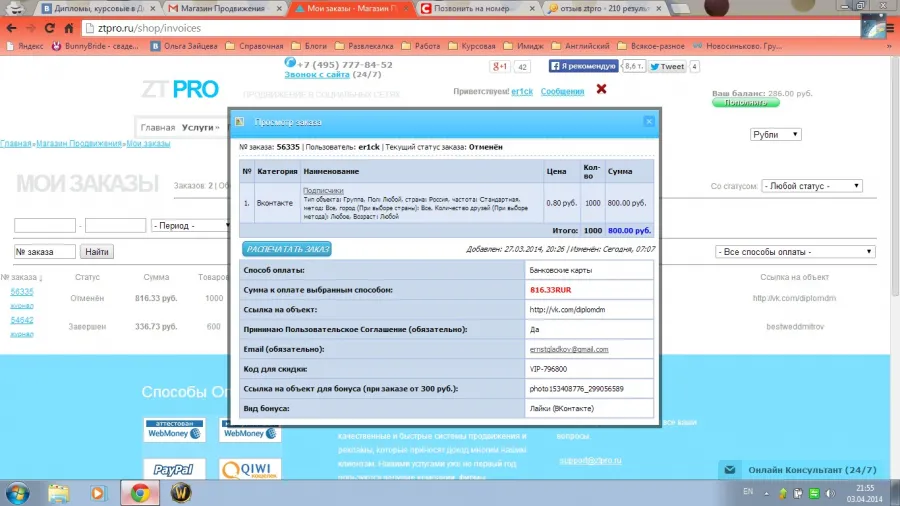Screen dimensions: 900x506
Task: Open the 'Все способы оплаты' dropdown
Action: (x=795, y=252)
